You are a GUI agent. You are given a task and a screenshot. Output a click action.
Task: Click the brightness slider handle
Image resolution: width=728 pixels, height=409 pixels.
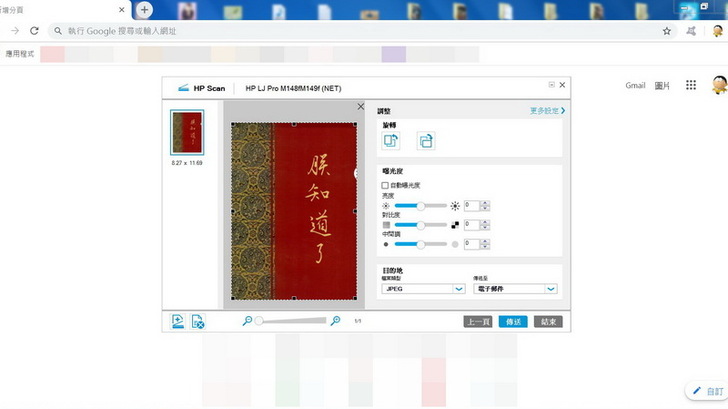click(x=421, y=206)
